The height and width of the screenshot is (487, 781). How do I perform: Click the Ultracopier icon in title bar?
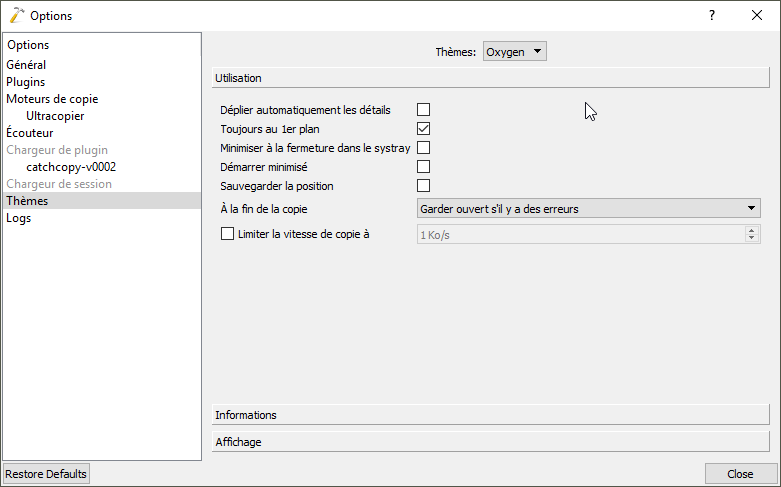click(x=15, y=15)
